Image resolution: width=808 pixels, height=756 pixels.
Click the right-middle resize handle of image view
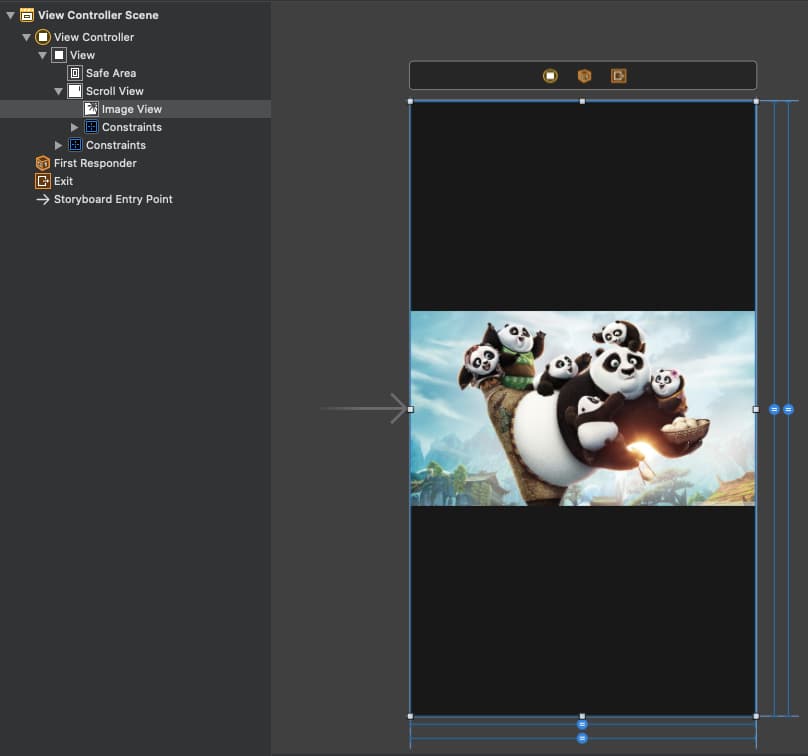(756, 409)
